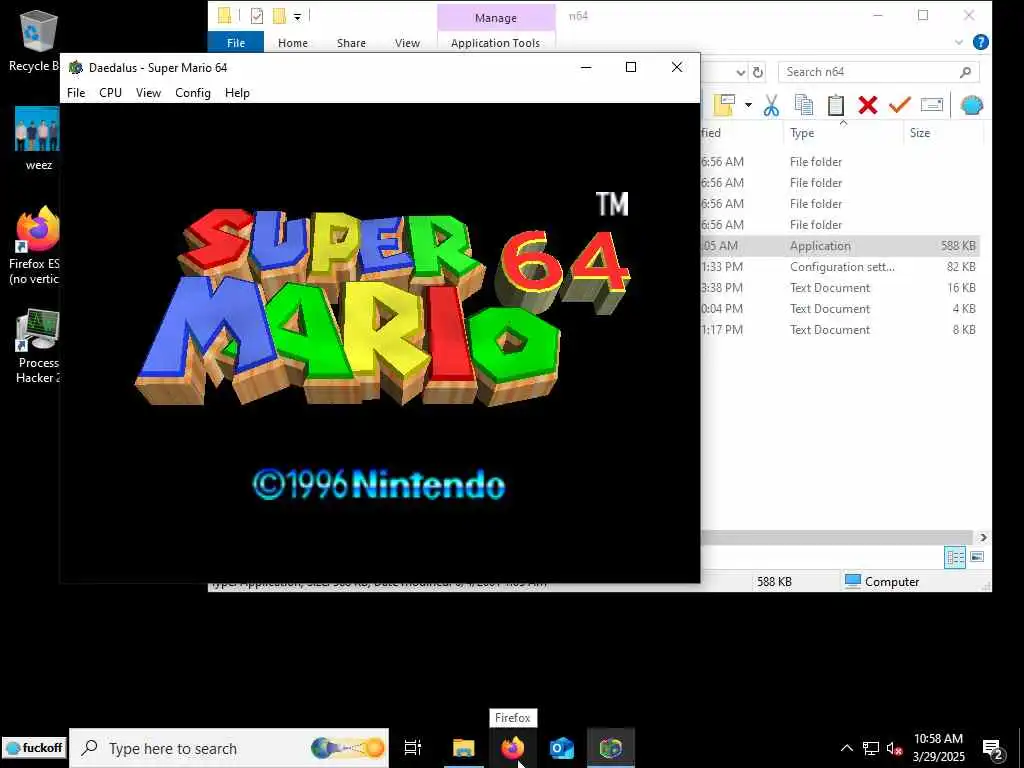Show hidden system tray icons

pyautogui.click(x=846, y=748)
